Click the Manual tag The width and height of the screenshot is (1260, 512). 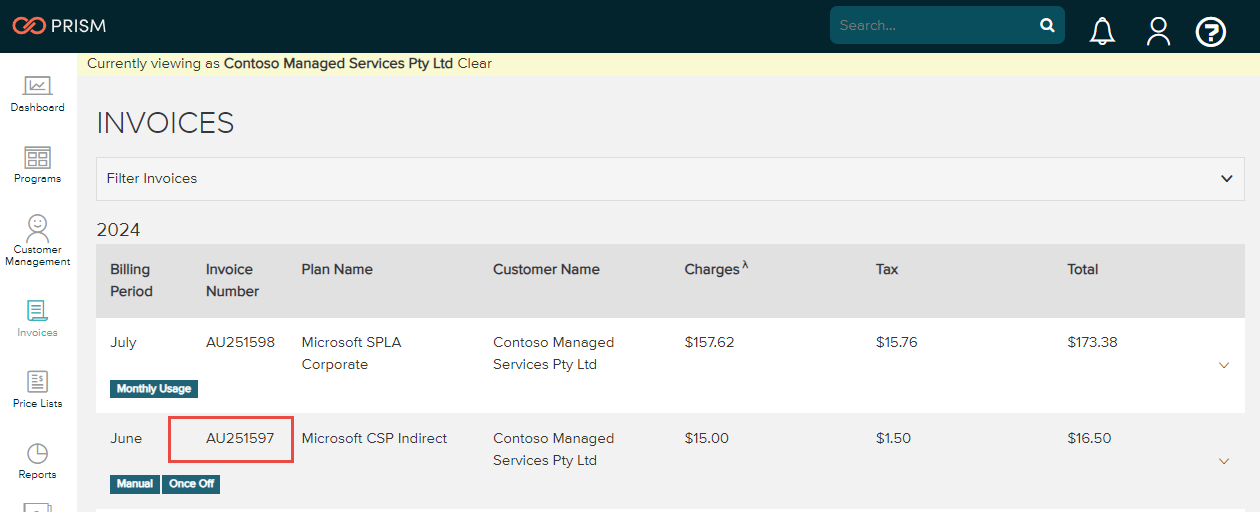coord(135,484)
